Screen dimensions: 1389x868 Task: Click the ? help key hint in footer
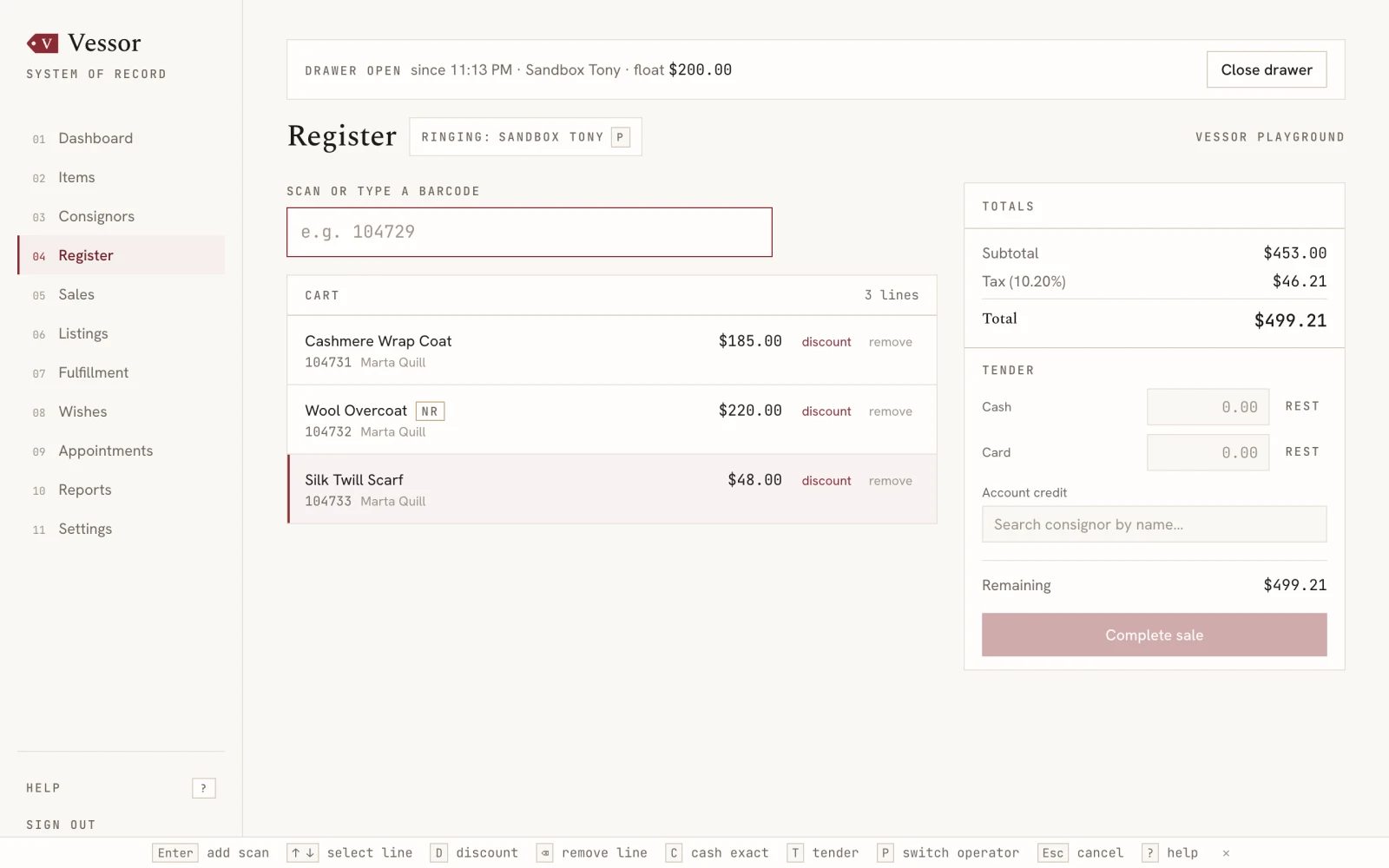pos(1150,853)
